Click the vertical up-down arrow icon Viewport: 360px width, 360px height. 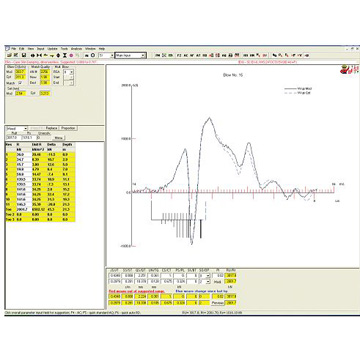pyautogui.click(x=58, y=55)
